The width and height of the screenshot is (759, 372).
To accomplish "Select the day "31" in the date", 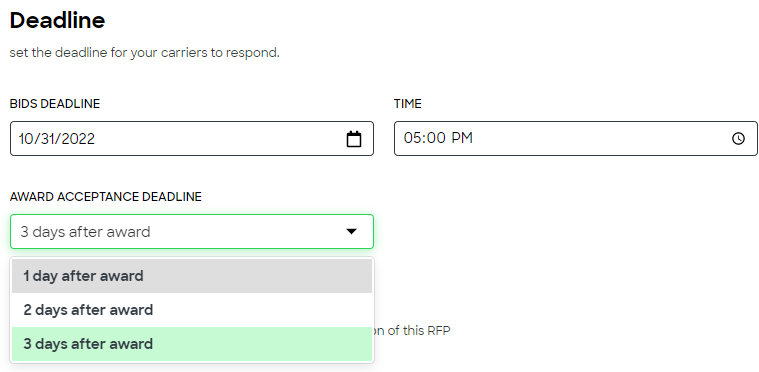I will click(x=45, y=139).
